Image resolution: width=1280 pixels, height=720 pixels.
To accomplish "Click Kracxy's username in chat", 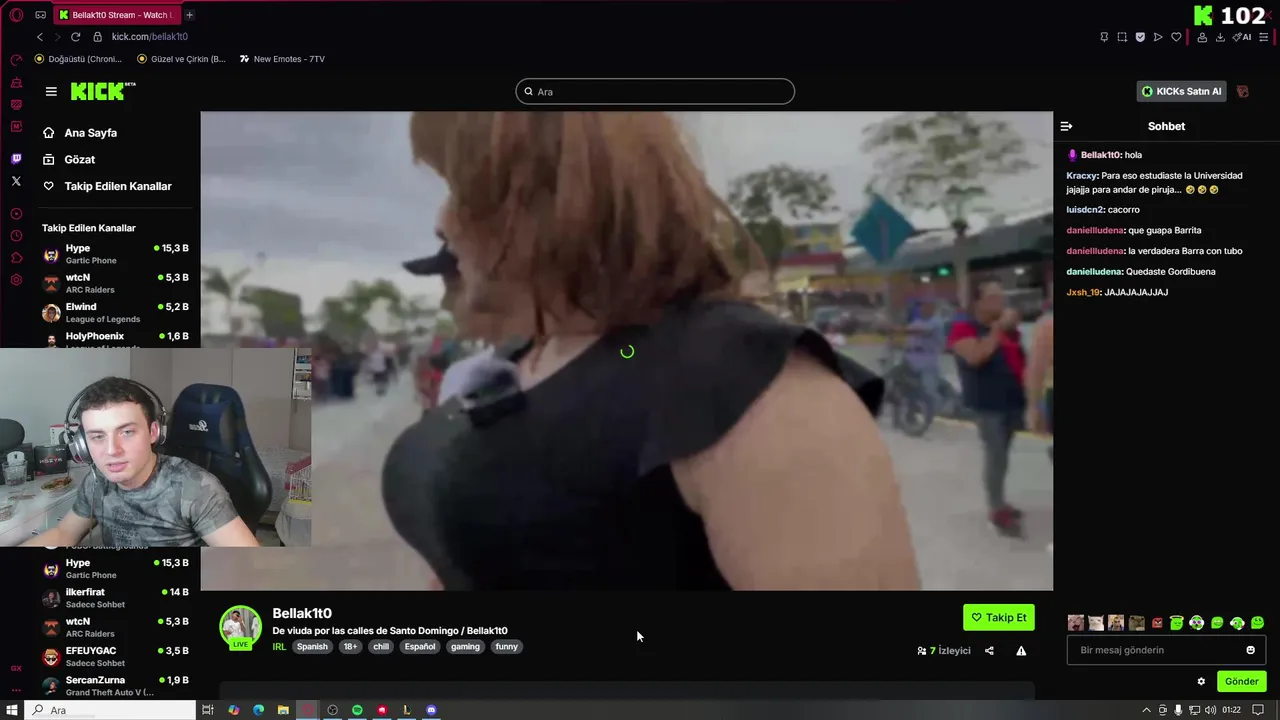I will [x=1082, y=176].
